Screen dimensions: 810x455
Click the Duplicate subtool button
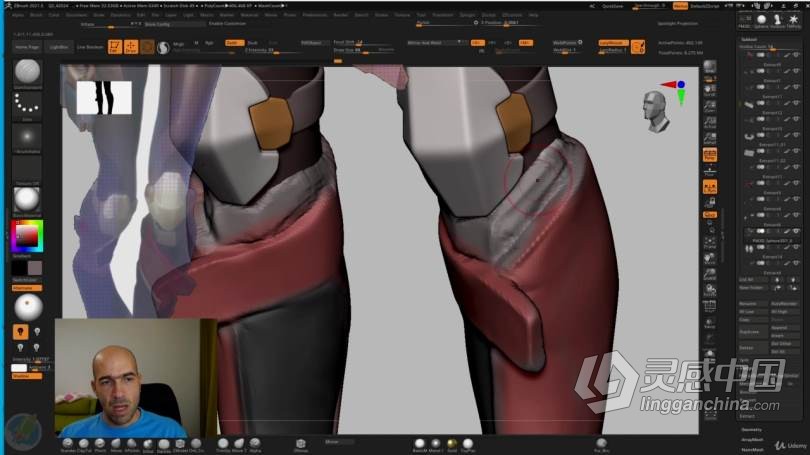pyautogui.click(x=753, y=332)
